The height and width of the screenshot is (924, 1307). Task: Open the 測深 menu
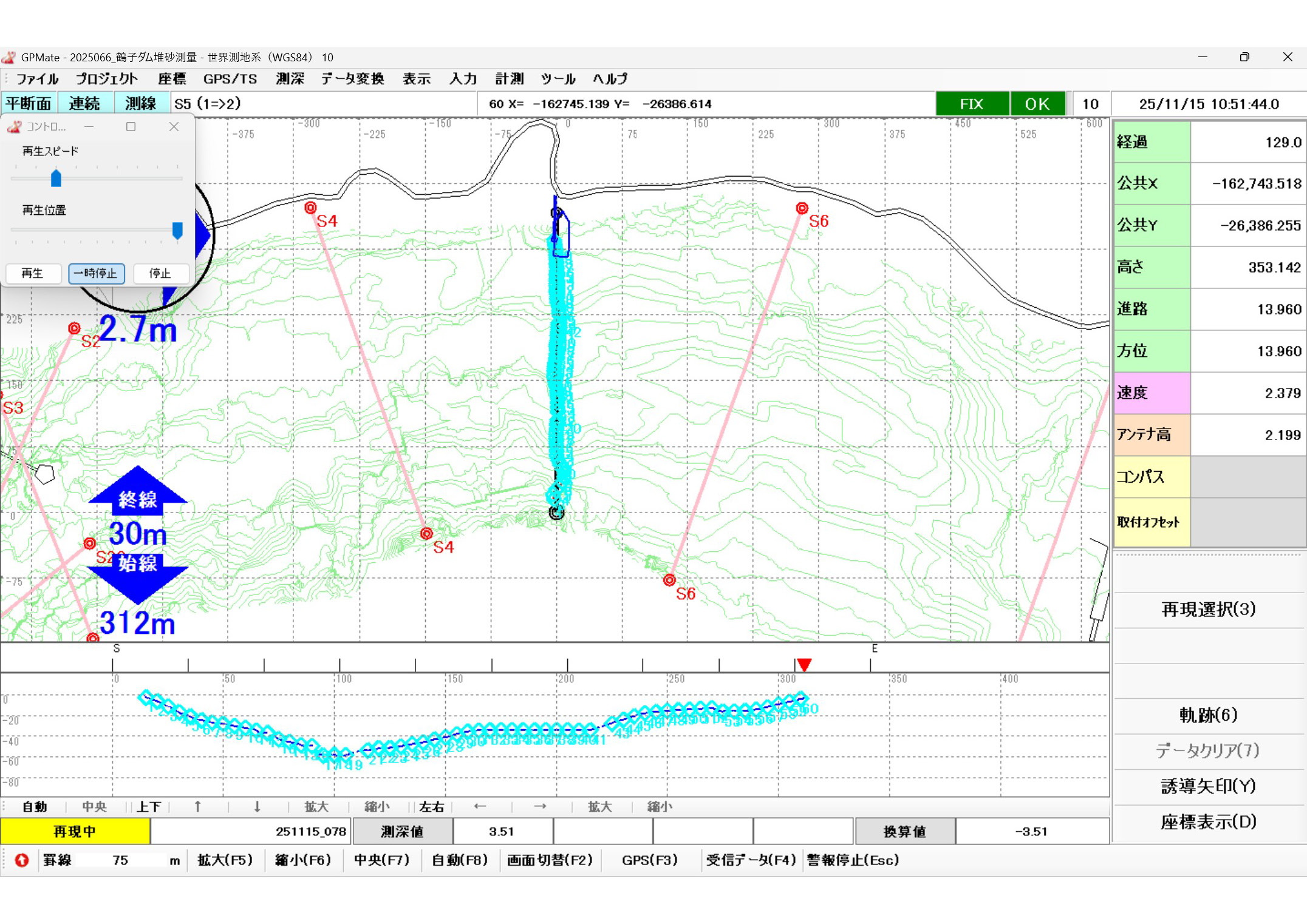tap(290, 79)
